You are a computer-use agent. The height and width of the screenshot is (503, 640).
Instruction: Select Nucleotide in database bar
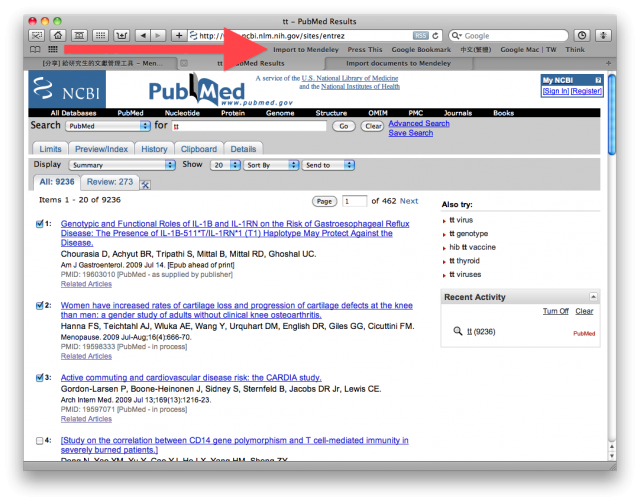182,113
